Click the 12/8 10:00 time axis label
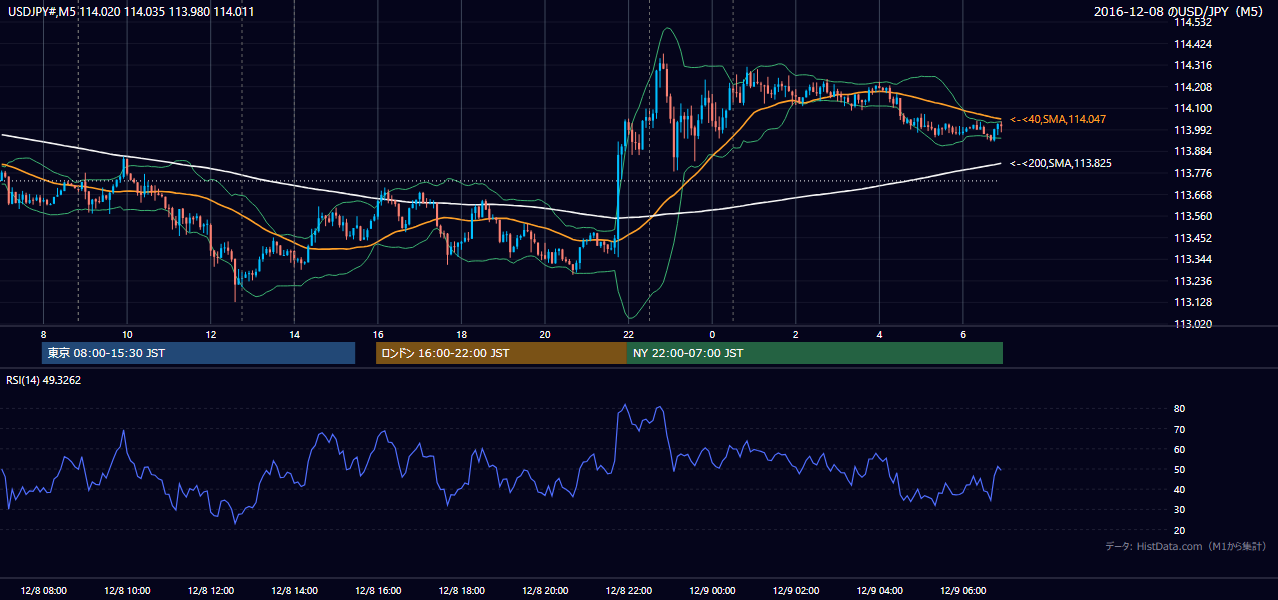1278x600 pixels. 127,591
